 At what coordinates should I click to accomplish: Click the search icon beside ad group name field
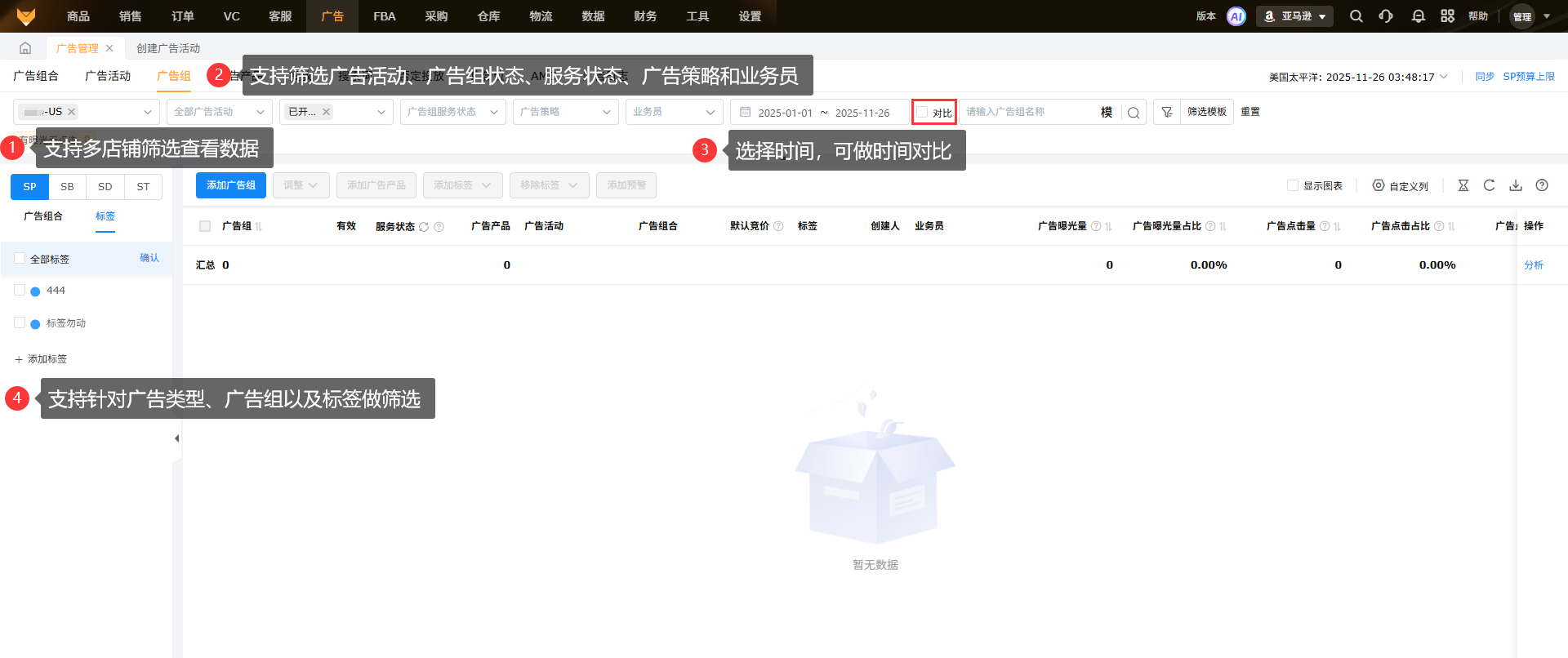coord(1134,113)
